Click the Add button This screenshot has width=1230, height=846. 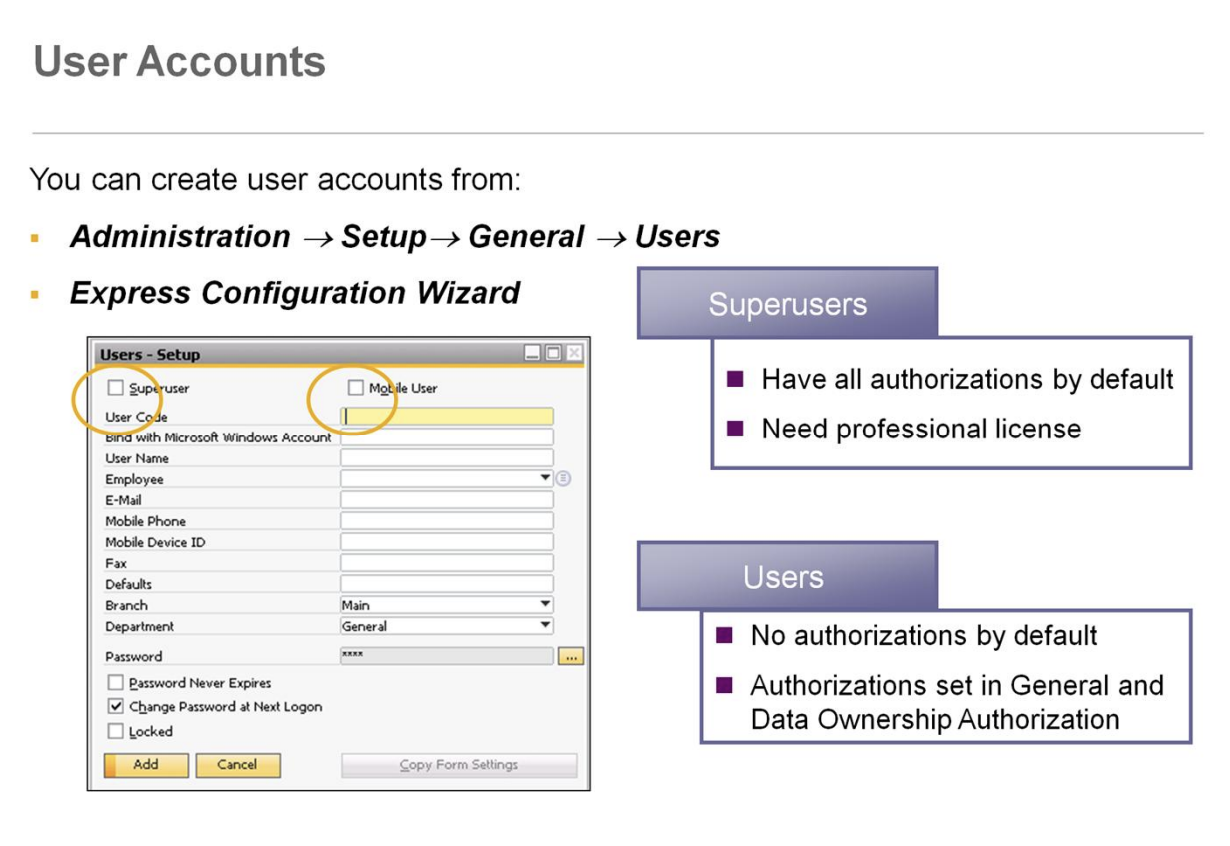pos(145,765)
